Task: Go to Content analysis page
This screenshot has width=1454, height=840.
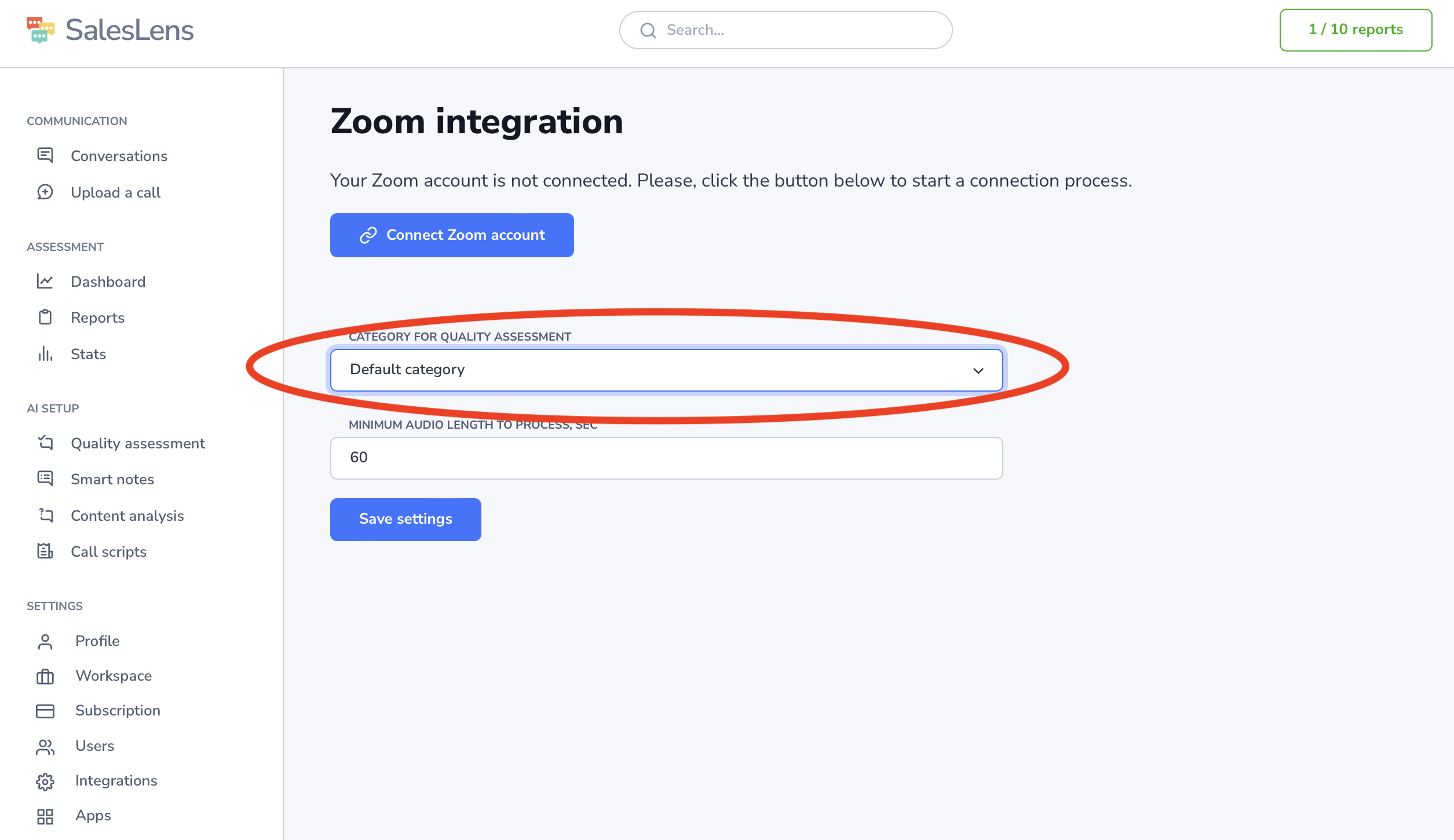Action: tap(127, 516)
